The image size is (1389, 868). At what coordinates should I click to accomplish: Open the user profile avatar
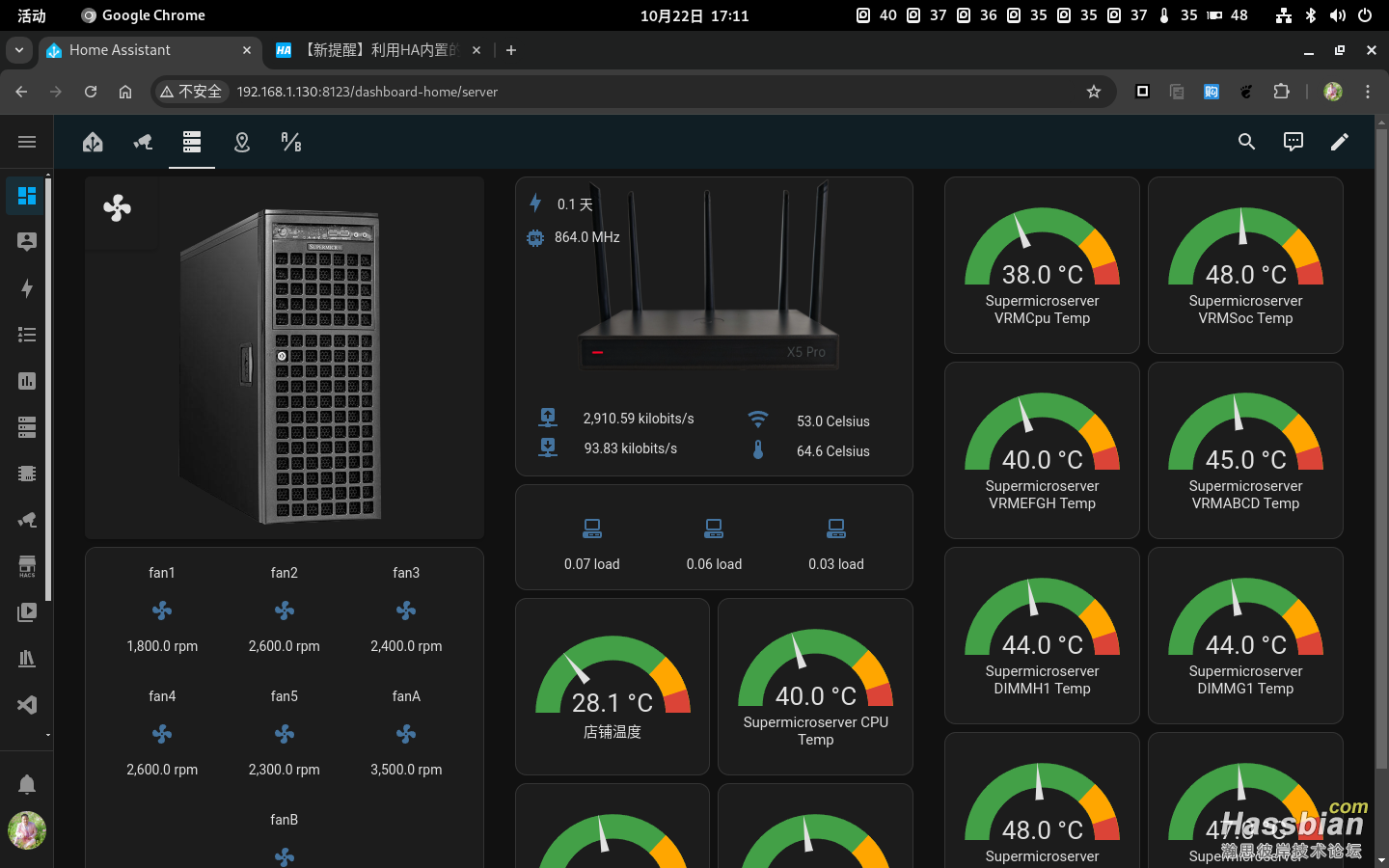tap(27, 830)
